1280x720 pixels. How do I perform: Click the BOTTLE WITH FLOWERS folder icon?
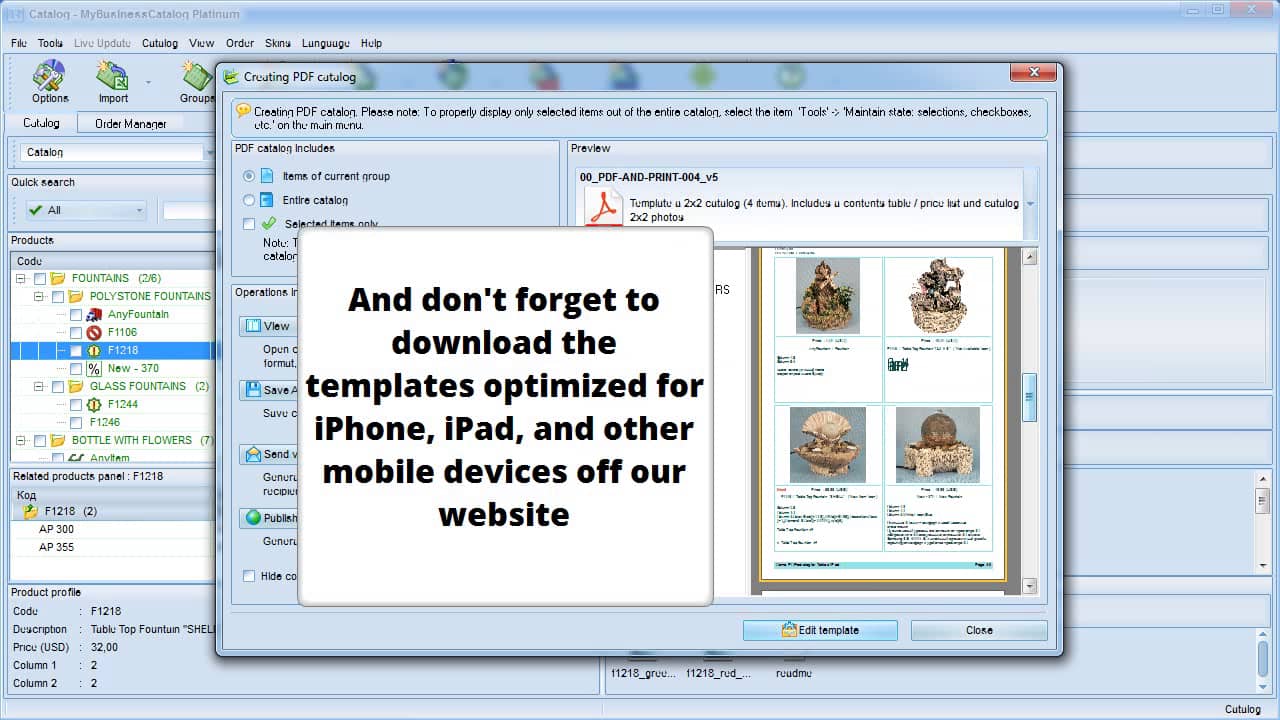tap(57, 440)
